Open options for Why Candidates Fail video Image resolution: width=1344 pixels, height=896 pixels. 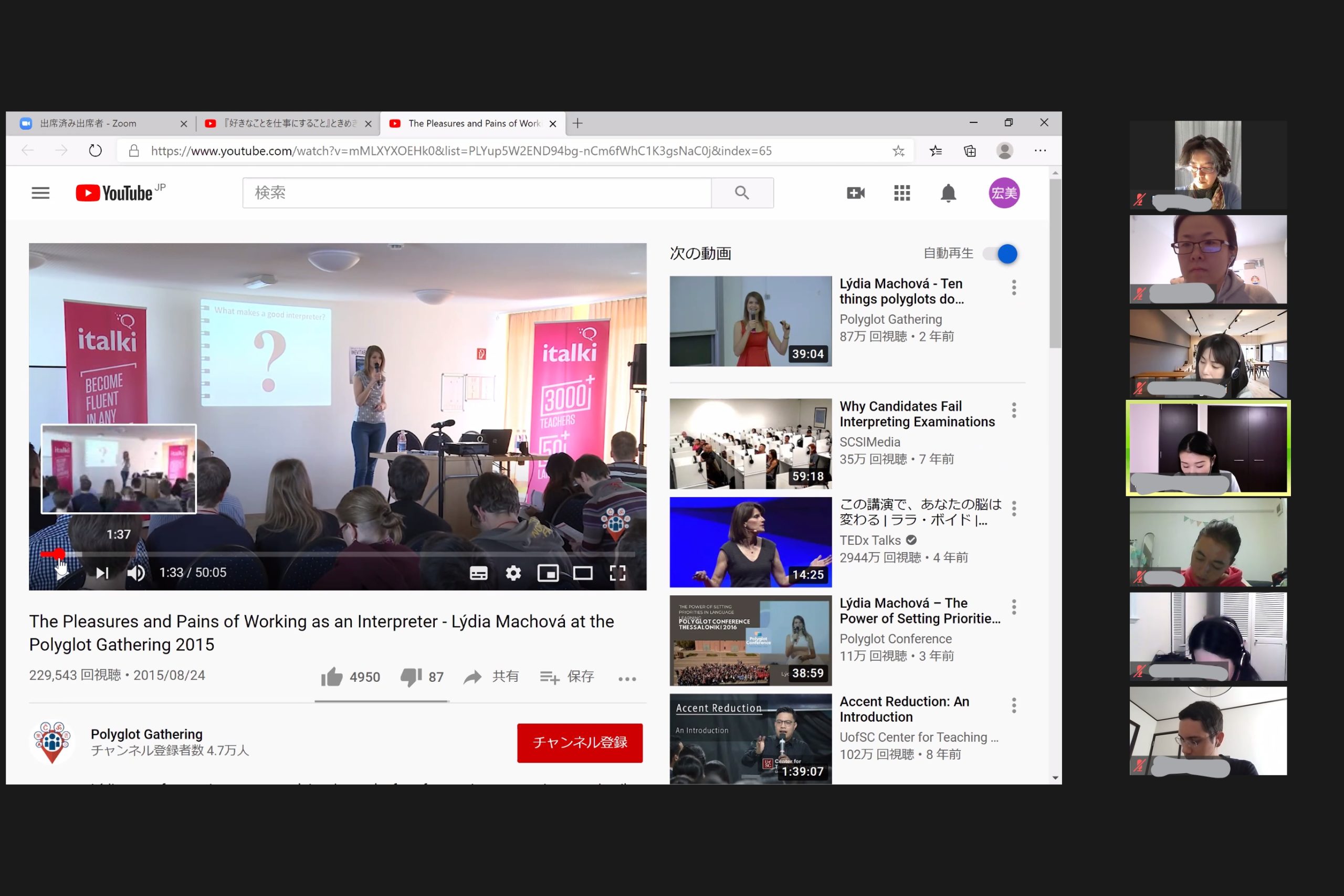click(x=1014, y=410)
